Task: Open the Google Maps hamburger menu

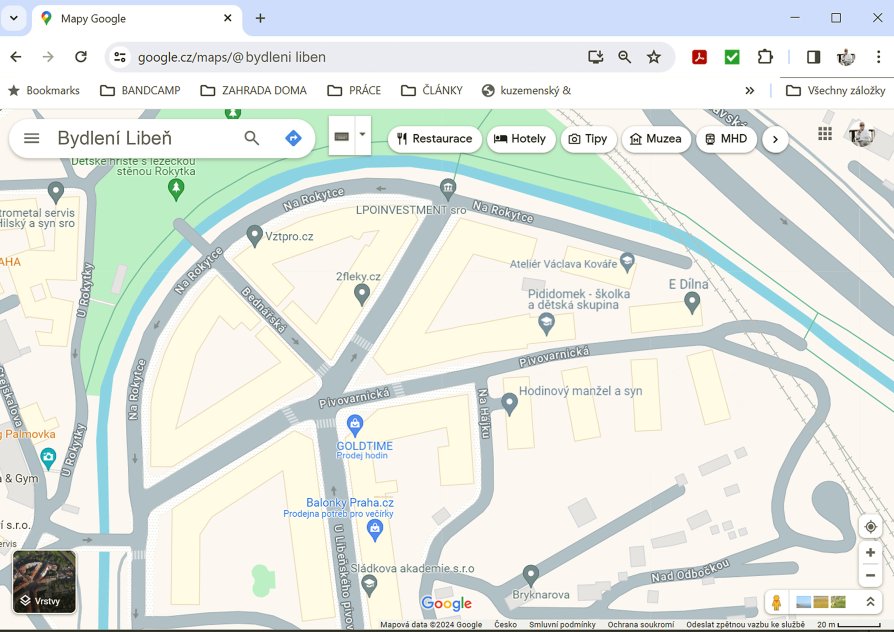Action: click(x=32, y=138)
